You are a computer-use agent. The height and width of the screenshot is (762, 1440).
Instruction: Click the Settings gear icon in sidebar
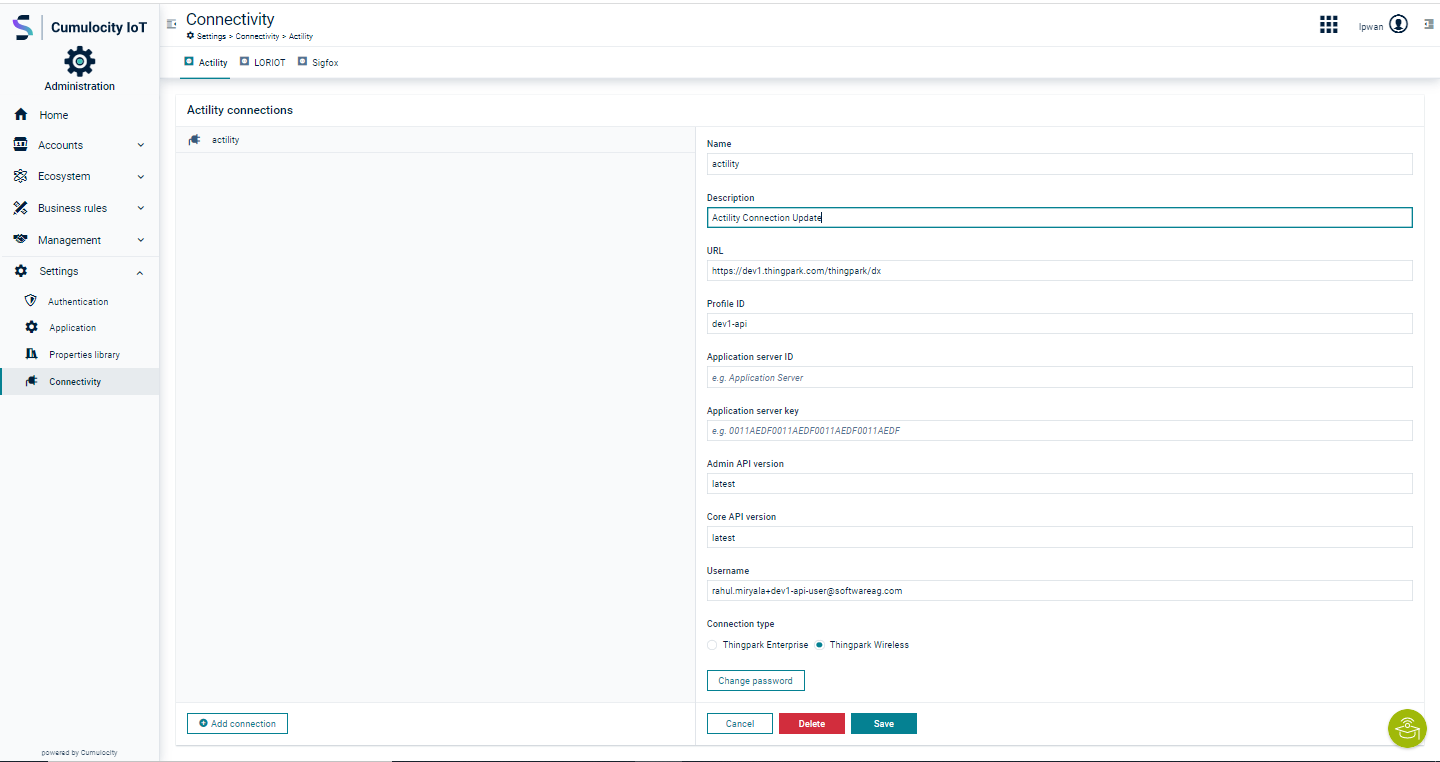click(21, 271)
